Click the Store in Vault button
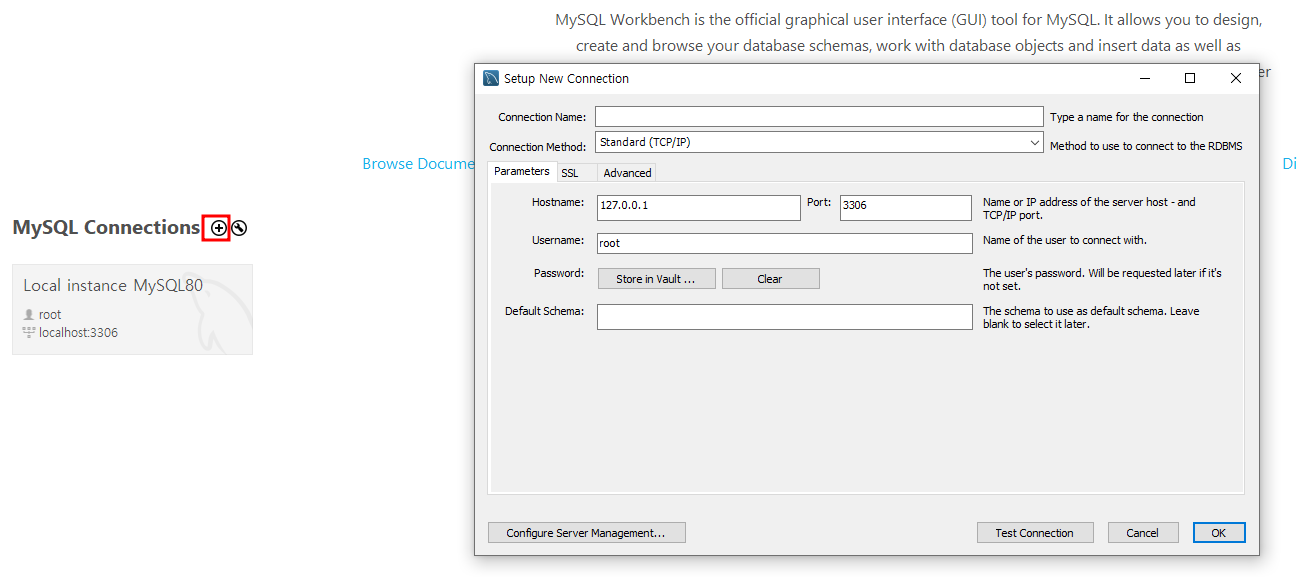This screenshot has width=1297, height=577. click(x=656, y=279)
